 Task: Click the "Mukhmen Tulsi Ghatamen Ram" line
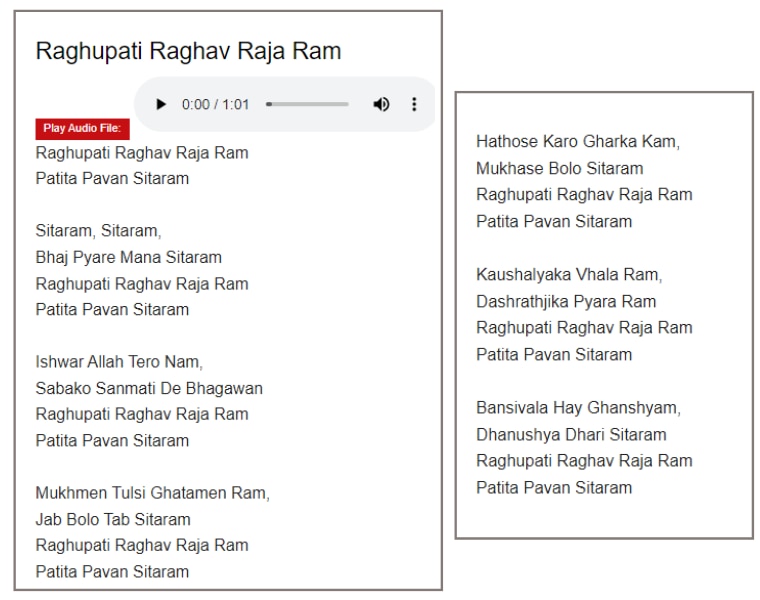click(x=152, y=493)
